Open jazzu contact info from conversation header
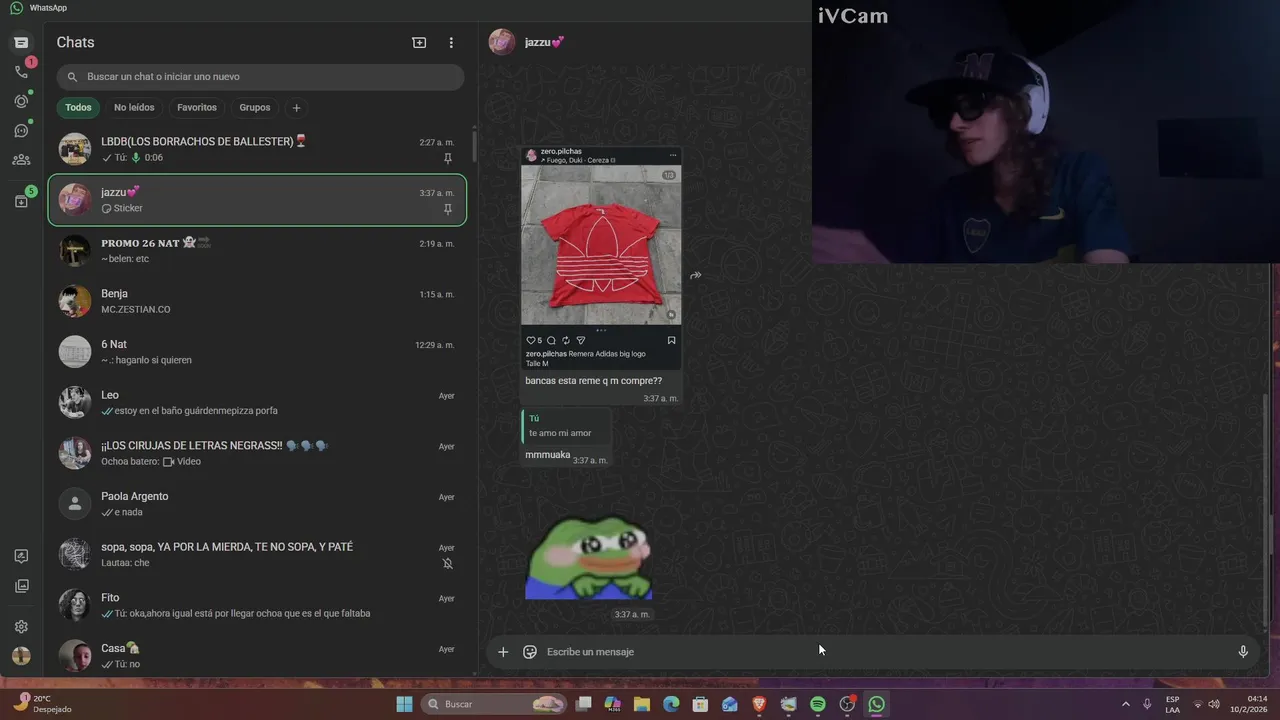 tap(545, 42)
